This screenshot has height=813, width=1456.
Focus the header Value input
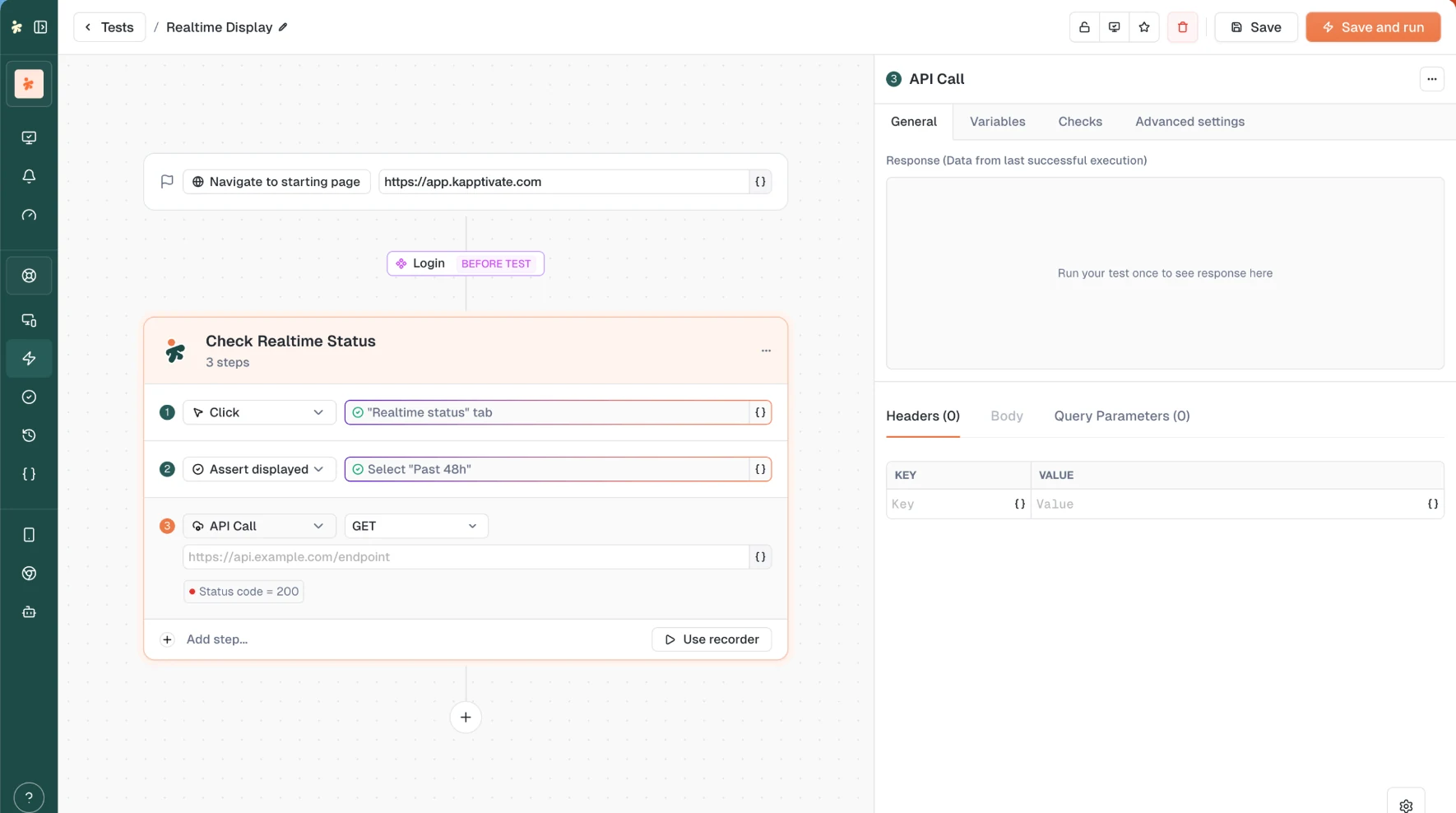click(1227, 504)
